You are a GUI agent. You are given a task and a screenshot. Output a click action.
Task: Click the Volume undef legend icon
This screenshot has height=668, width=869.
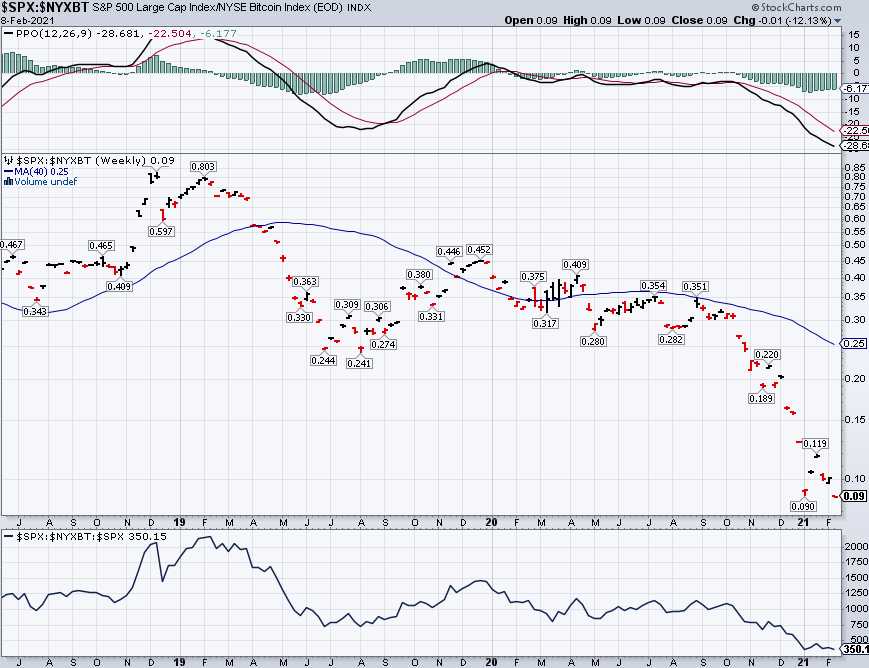point(8,181)
